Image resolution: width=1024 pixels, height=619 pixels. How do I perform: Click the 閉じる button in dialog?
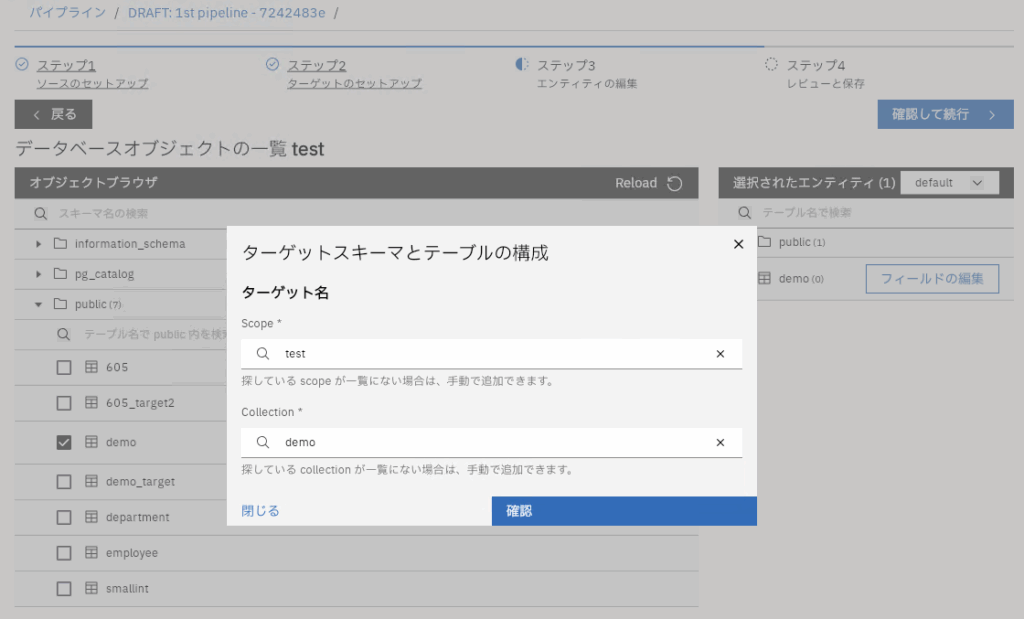[260, 511]
